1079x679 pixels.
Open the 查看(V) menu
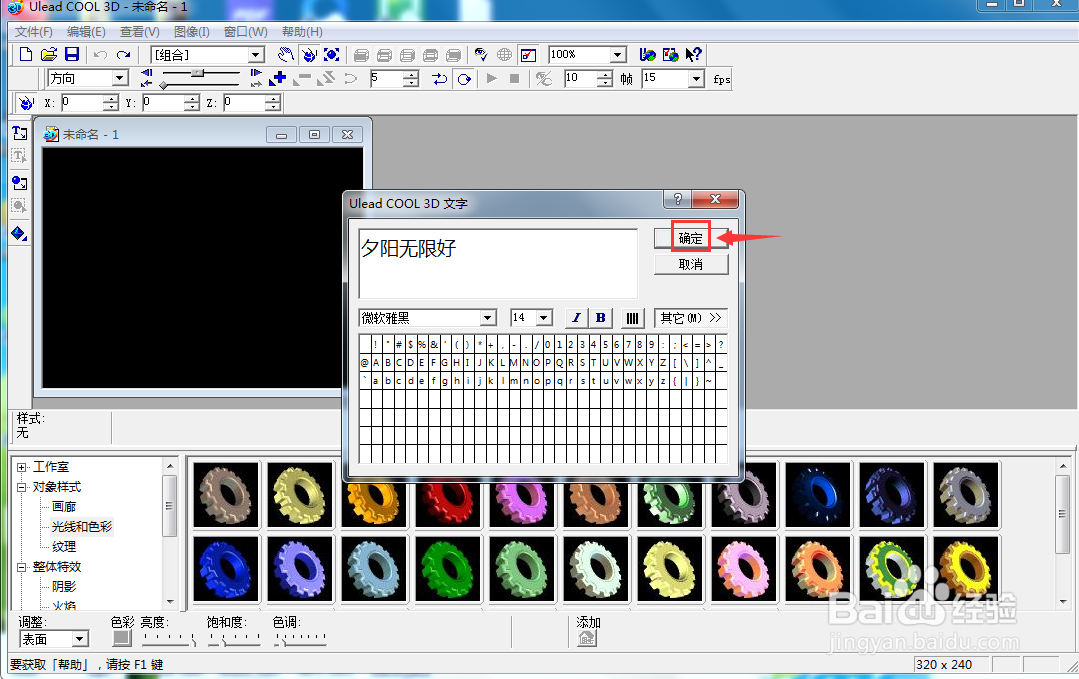(140, 32)
